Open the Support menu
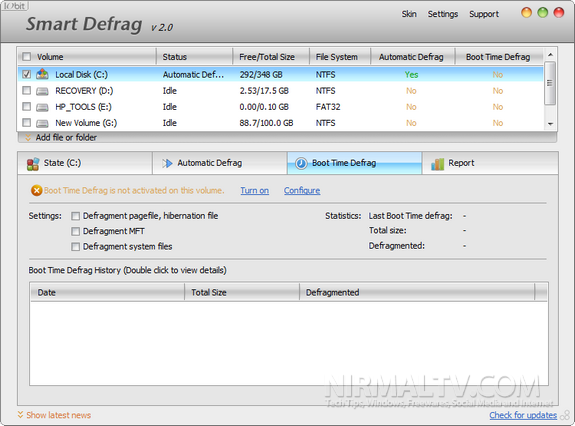Image resolution: width=575 pixels, height=426 pixels. 484,14
